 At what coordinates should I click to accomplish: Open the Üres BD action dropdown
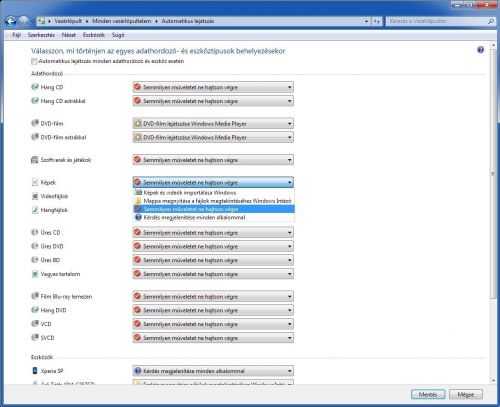(213, 260)
